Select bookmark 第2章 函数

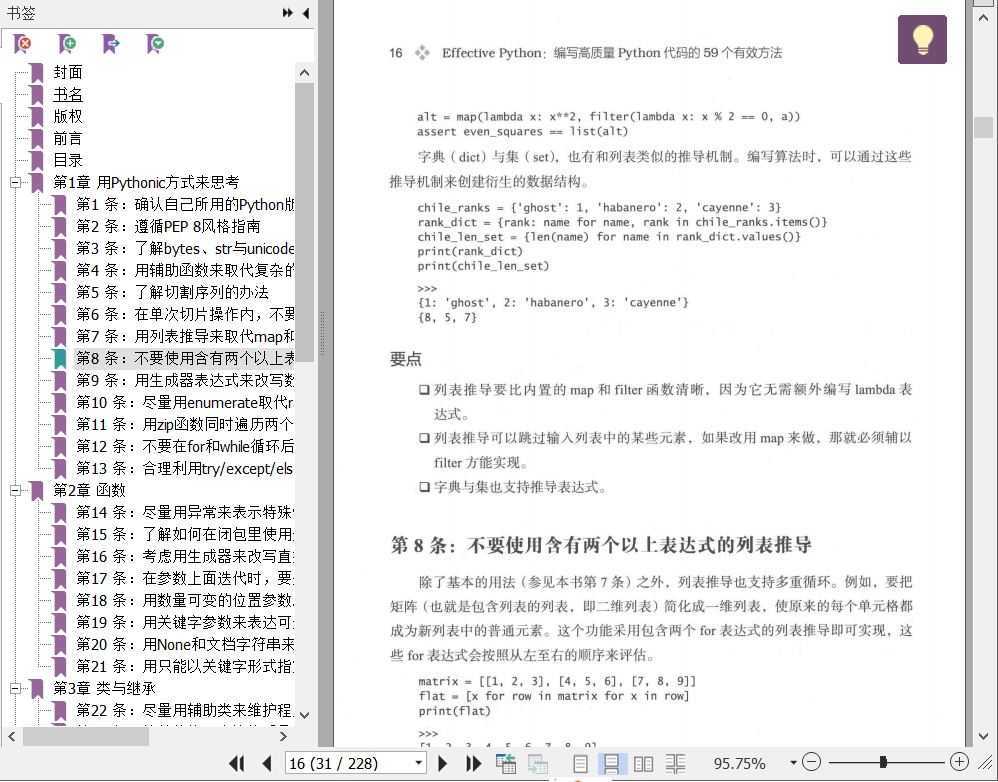[x=89, y=491]
